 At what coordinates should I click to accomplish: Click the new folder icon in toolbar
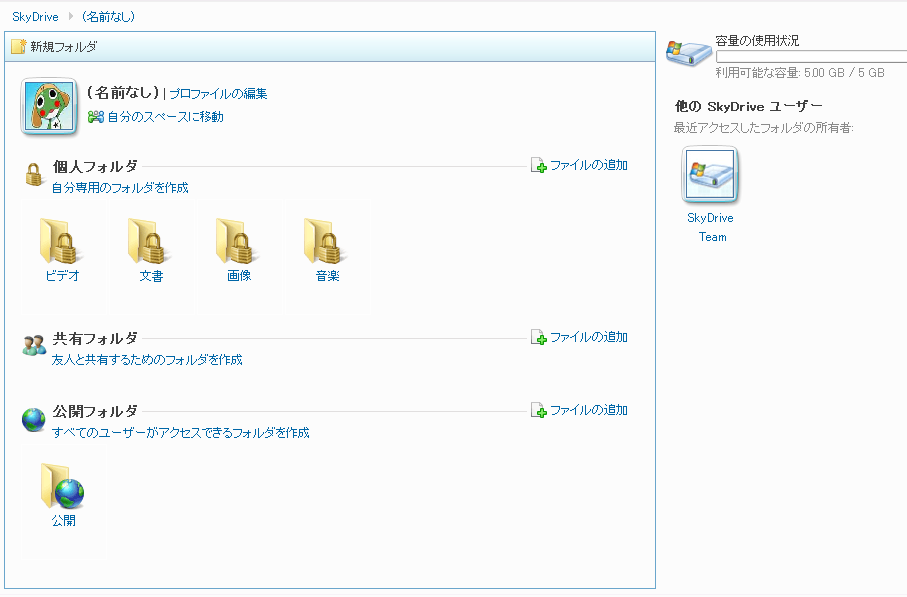(x=19, y=47)
